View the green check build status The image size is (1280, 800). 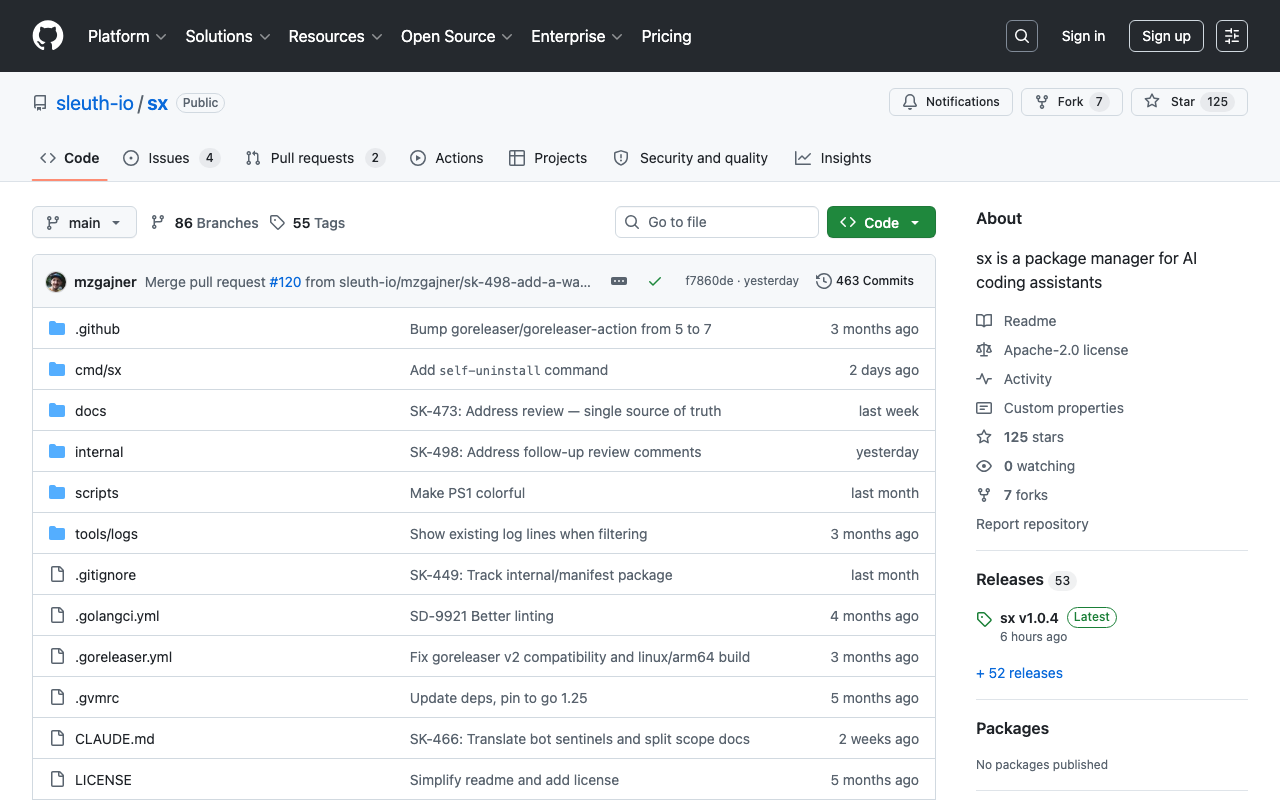click(x=655, y=281)
